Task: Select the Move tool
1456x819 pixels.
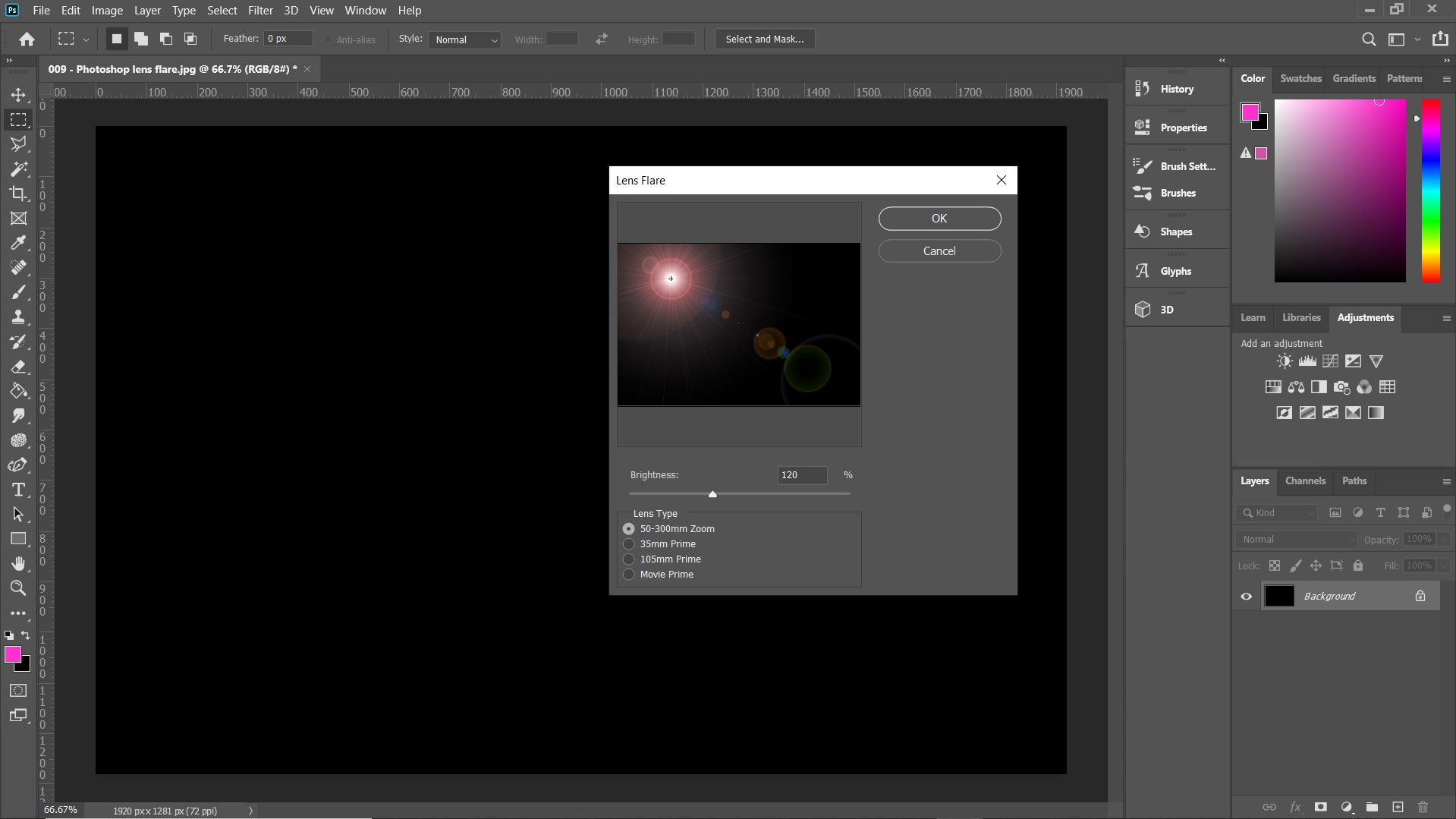Action: click(18, 94)
